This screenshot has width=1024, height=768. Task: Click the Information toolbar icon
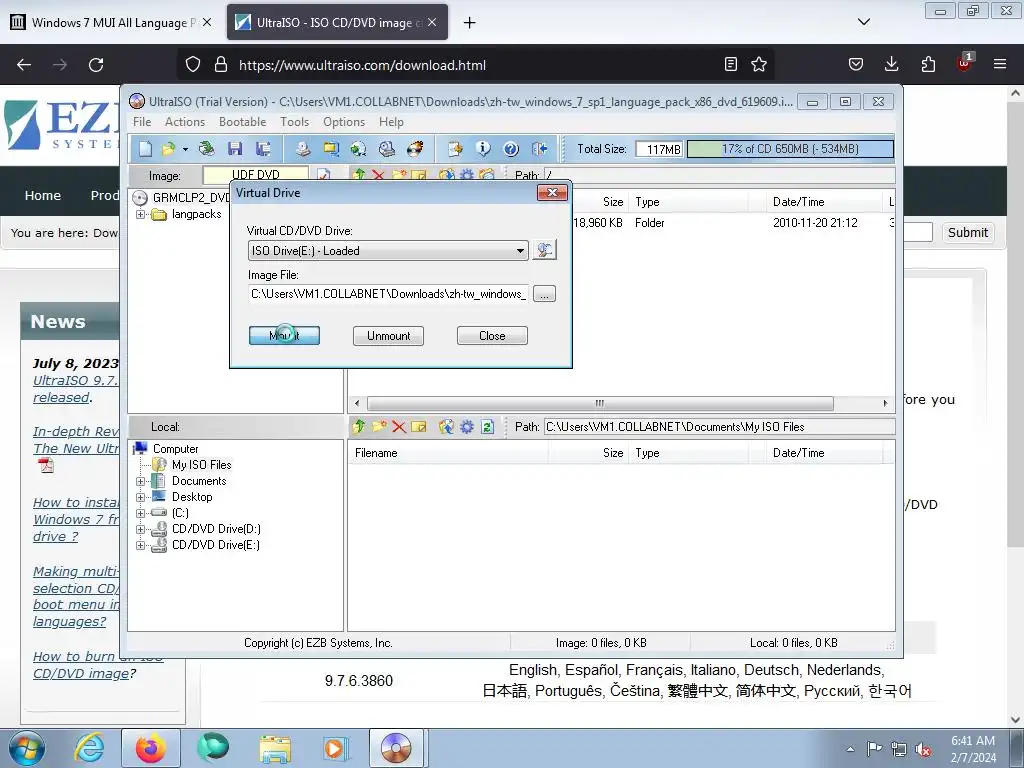(x=483, y=149)
